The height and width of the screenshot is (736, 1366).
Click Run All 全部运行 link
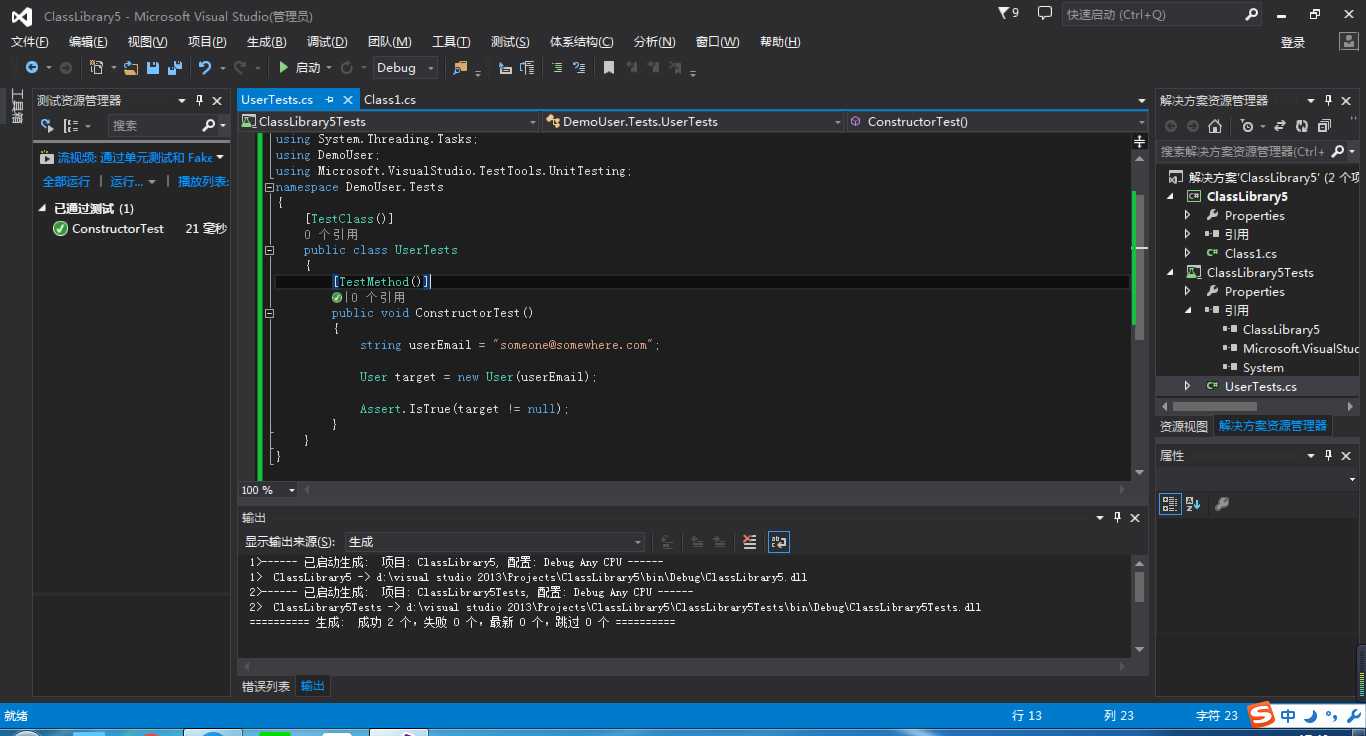(66, 181)
